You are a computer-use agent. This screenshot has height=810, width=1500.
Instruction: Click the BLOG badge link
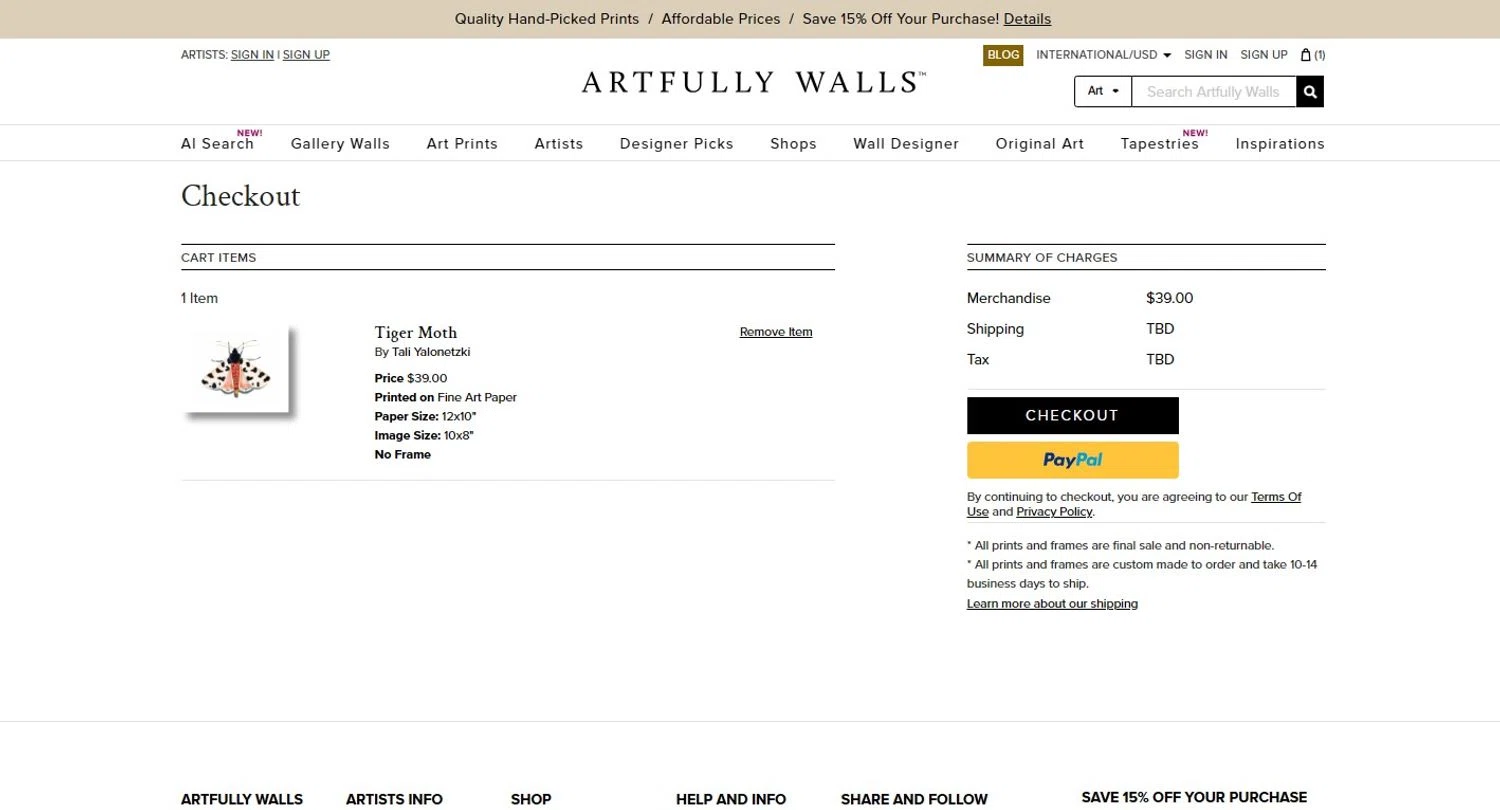(x=1003, y=55)
